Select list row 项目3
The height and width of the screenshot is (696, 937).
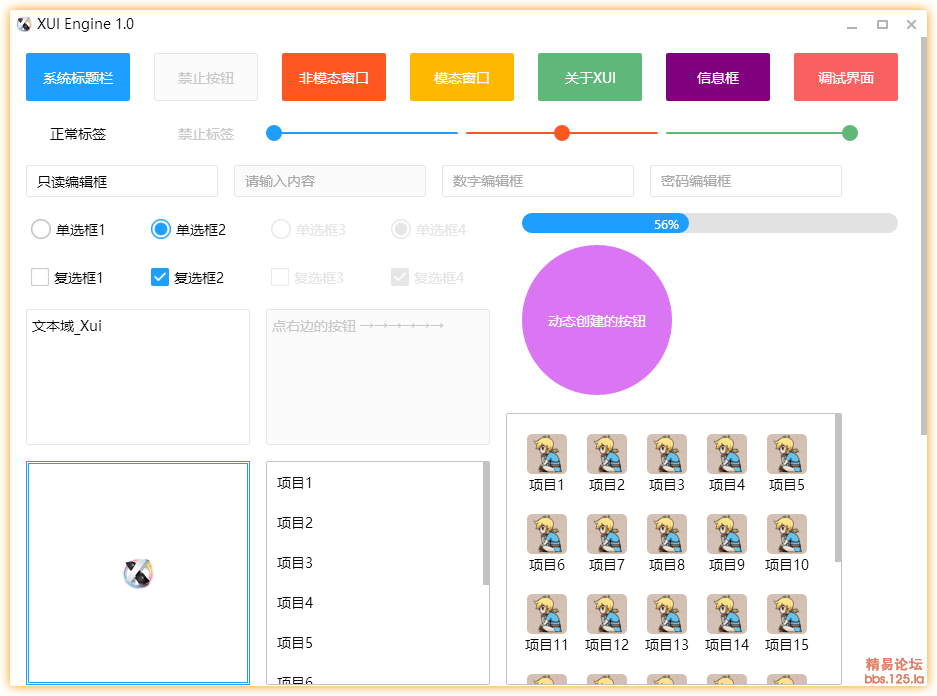(x=375, y=563)
